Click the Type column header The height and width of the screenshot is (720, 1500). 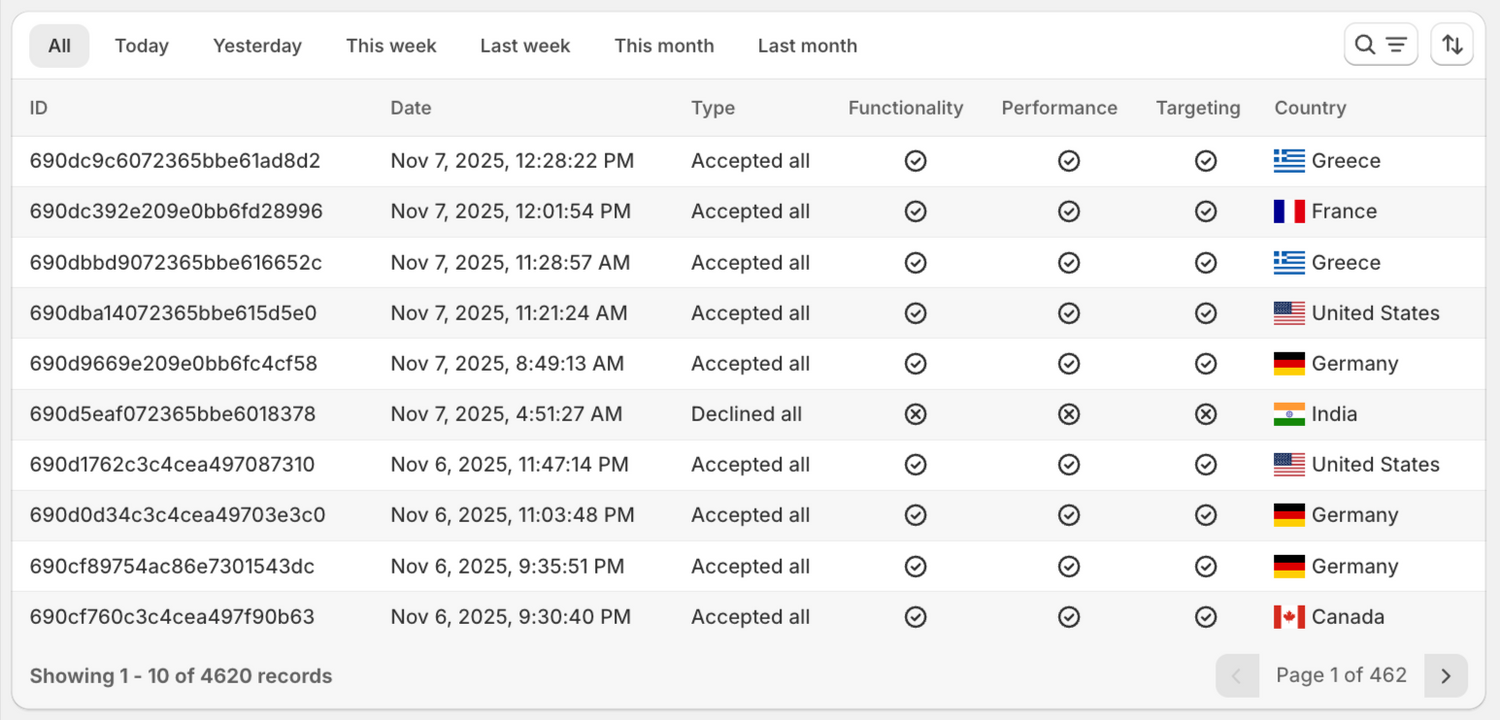coord(713,108)
